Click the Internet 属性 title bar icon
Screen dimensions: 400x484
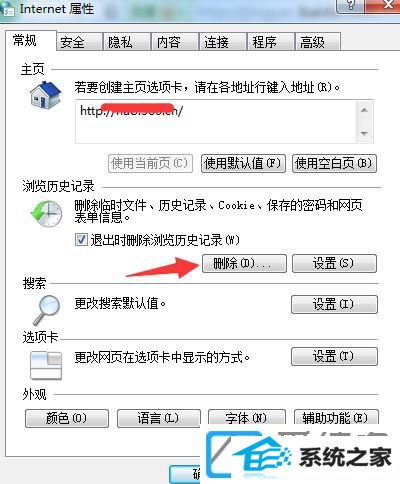click(x=7, y=8)
